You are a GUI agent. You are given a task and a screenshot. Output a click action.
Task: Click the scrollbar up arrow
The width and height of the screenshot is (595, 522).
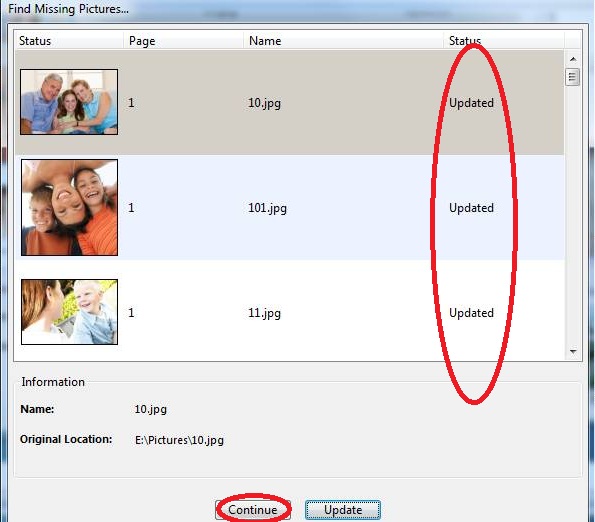573,59
